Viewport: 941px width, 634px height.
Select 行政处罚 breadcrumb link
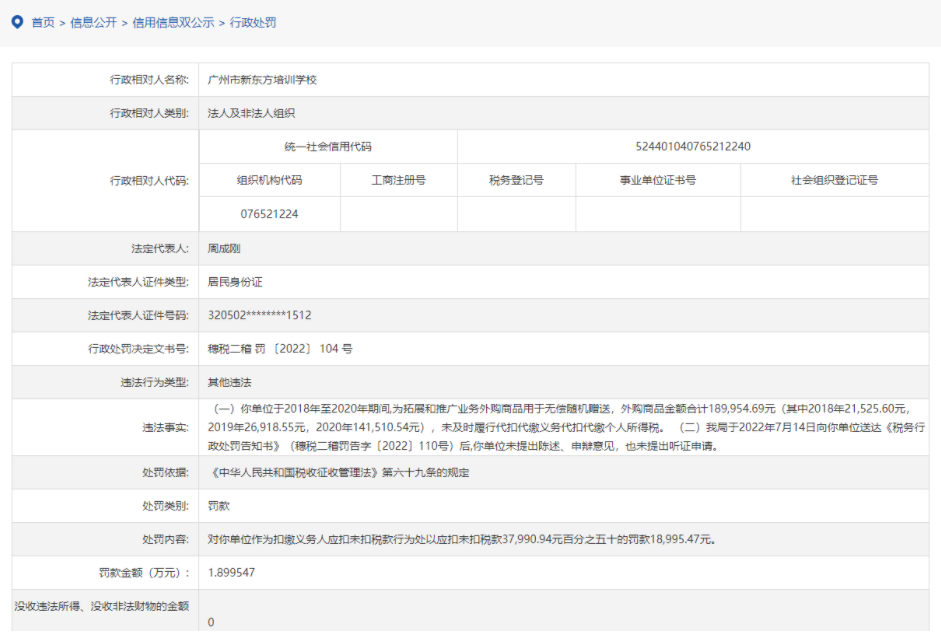[x=253, y=23]
